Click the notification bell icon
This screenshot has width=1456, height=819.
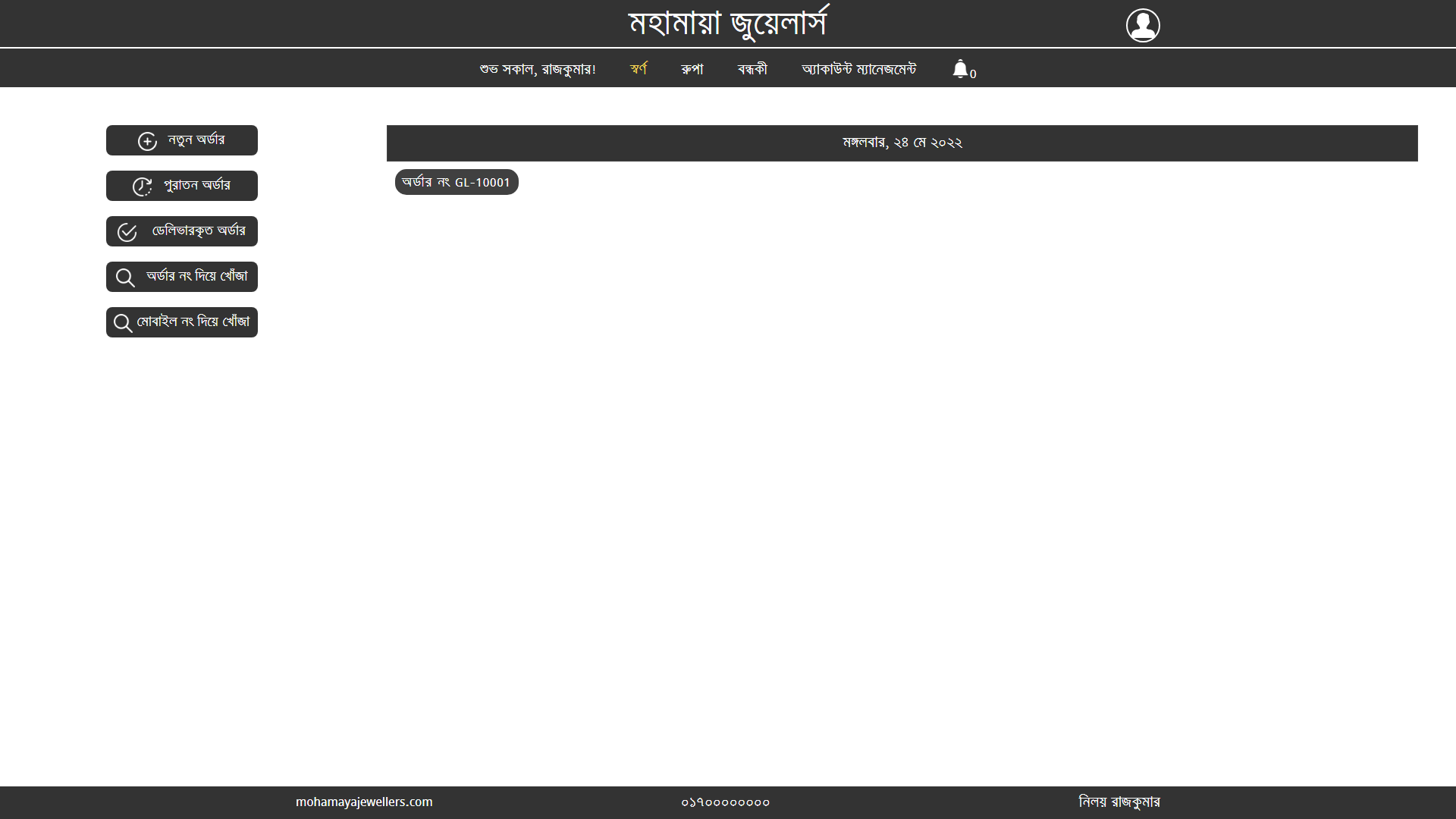tap(960, 69)
